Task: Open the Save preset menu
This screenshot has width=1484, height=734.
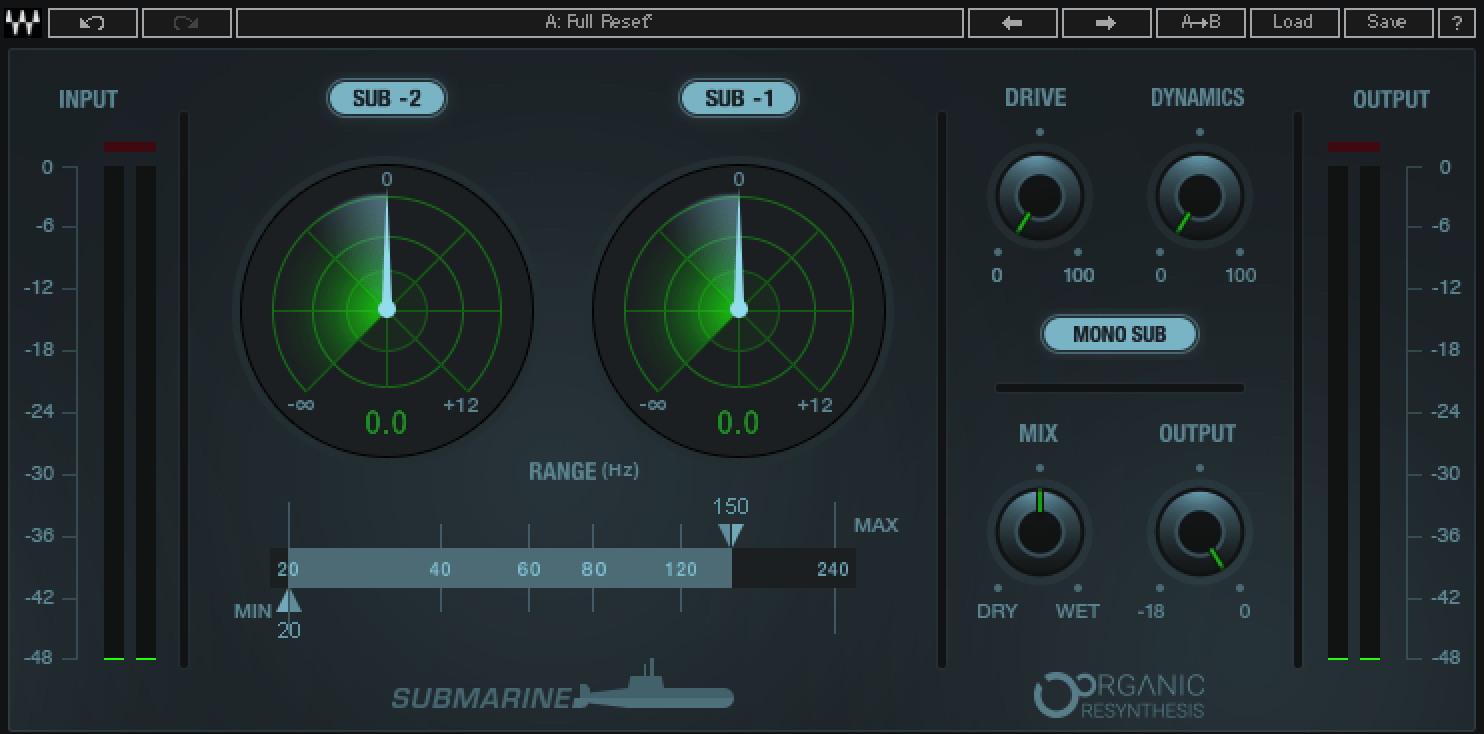Action: point(1387,22)
